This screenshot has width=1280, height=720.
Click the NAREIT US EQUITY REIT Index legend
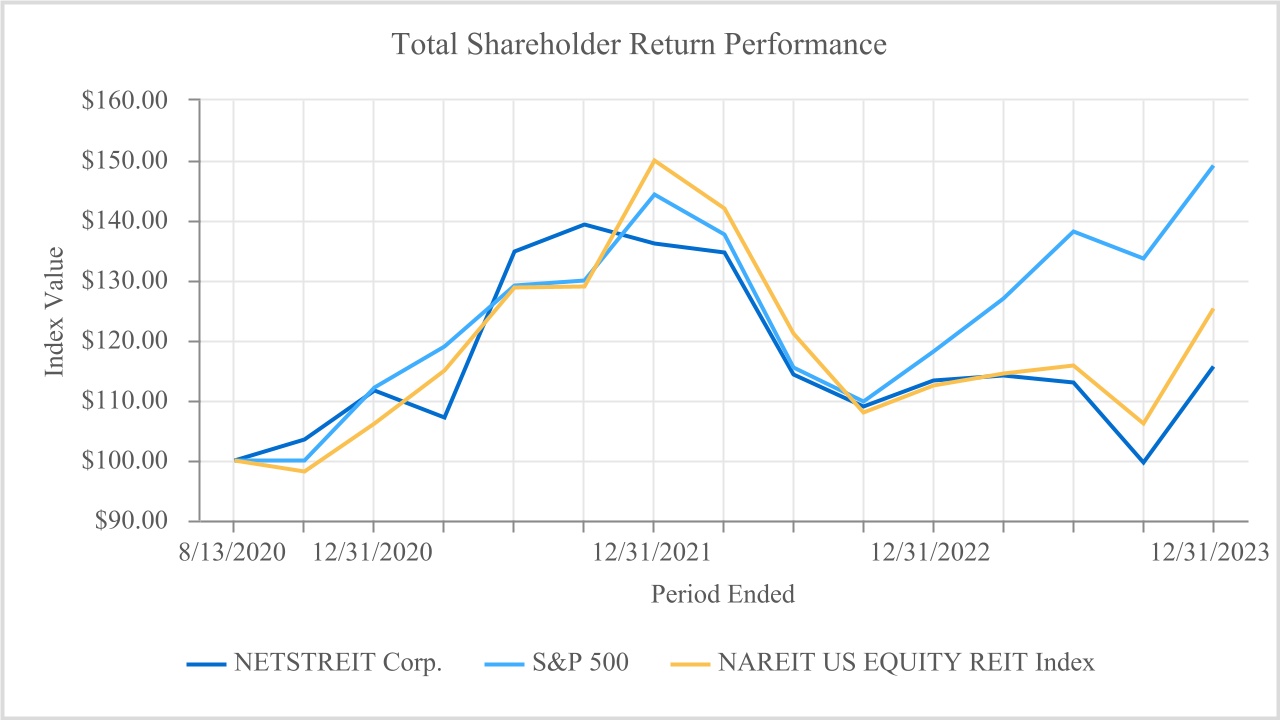tap(906, 663)
